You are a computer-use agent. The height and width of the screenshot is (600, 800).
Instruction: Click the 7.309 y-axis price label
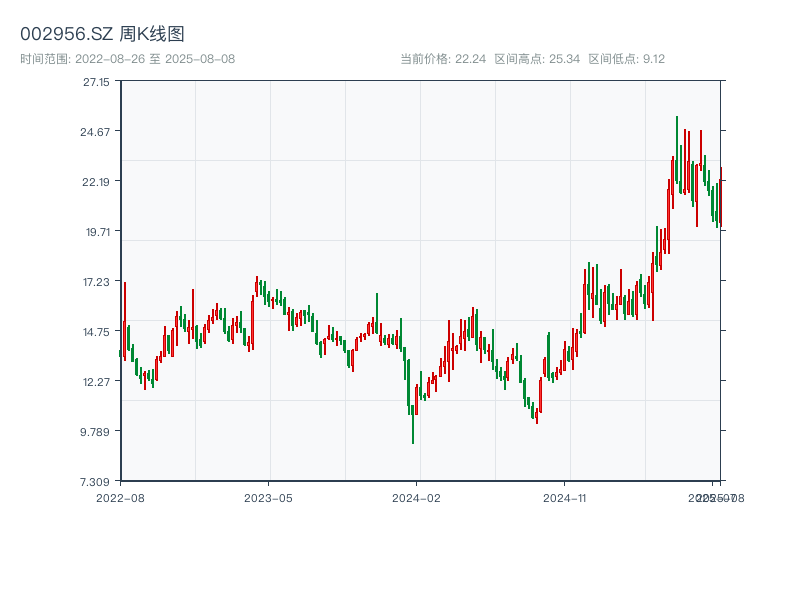[97, 482]
